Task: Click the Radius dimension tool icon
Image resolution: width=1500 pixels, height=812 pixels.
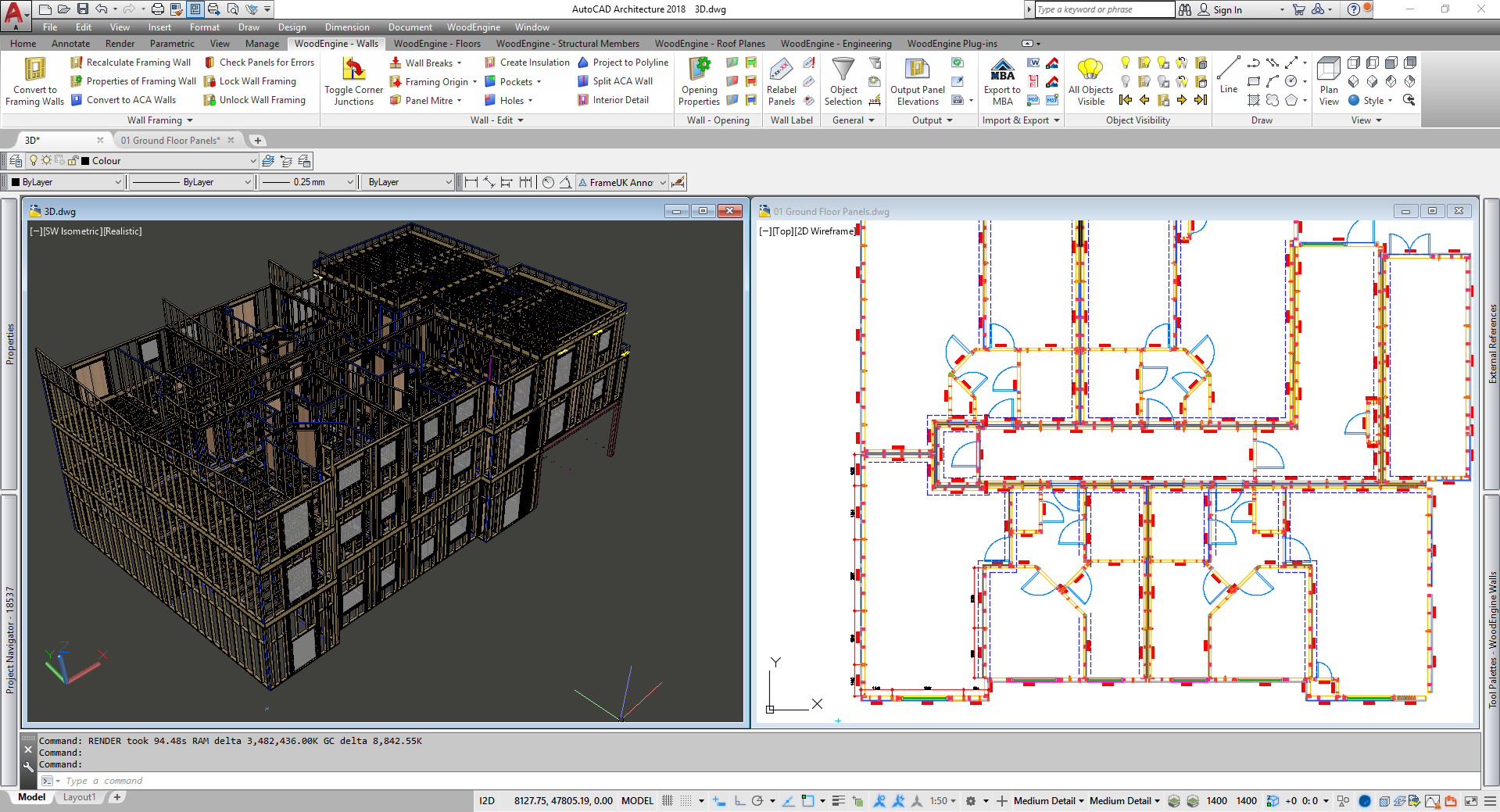Action: [x=548, y=182]
